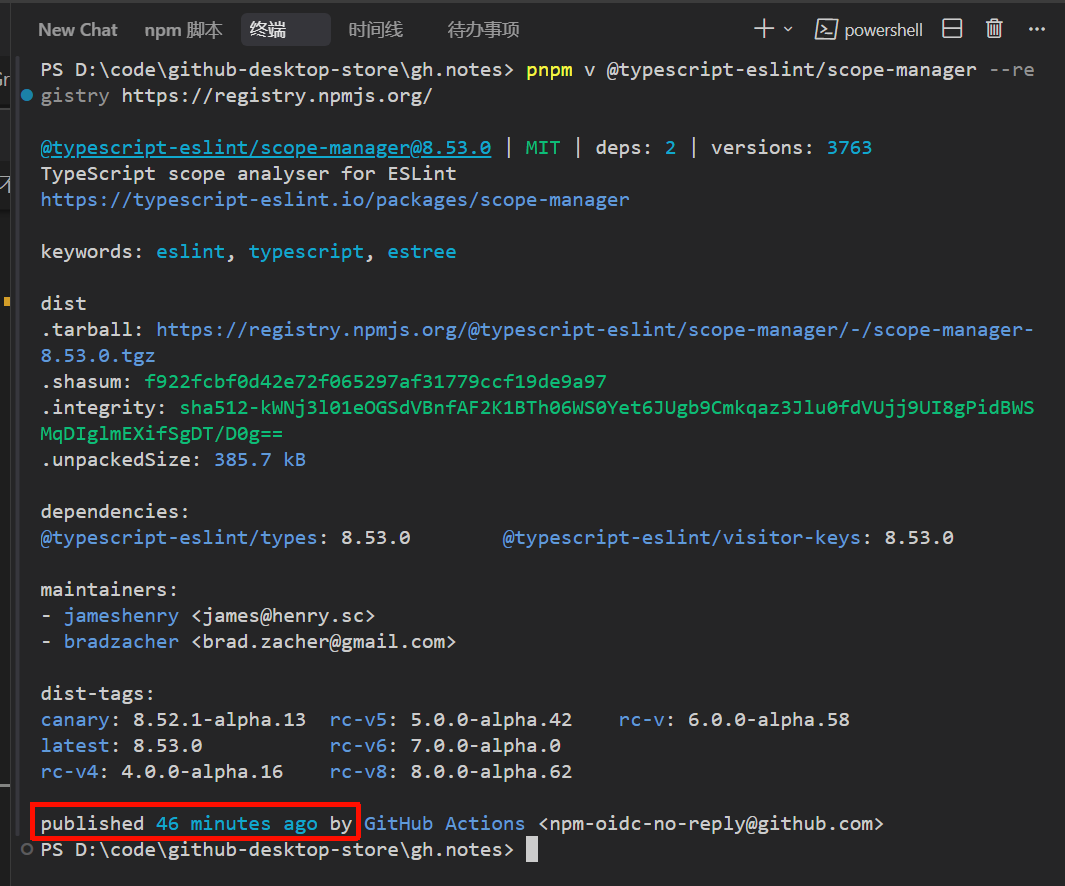Open registry.npmjs.org URL in the command line
This screenshot has height=886, width=1065.
pyautogui.click(x=277, y=96)
